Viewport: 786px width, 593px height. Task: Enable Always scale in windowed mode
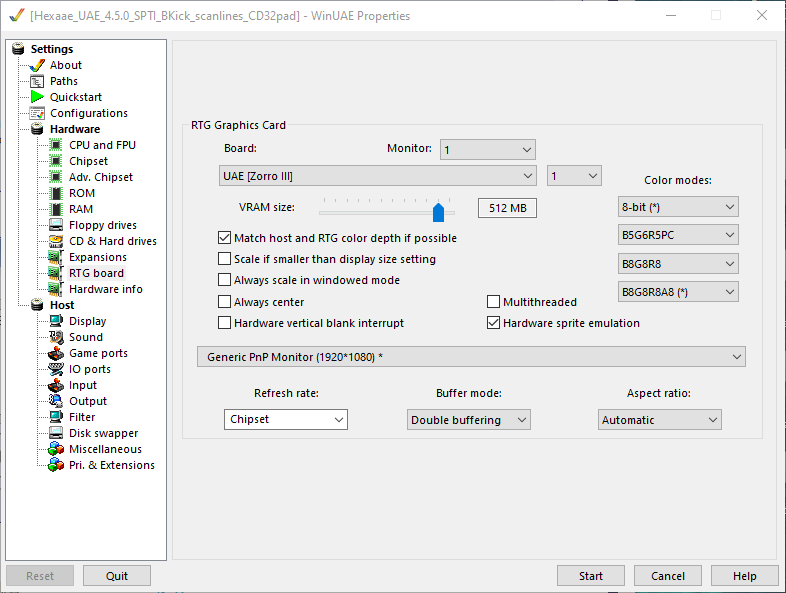224,280
